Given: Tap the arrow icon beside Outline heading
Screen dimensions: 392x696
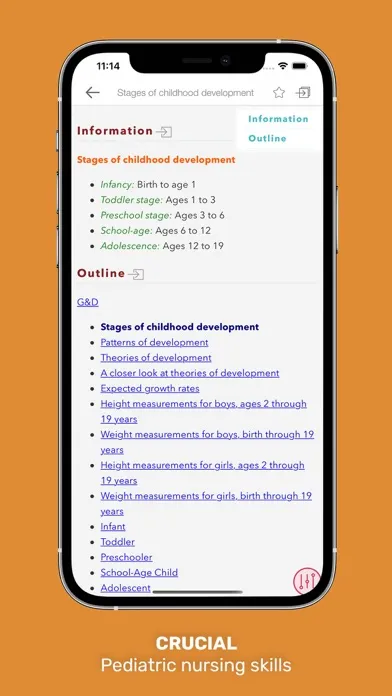Looking at the screenshot, I should pos(136,274).
